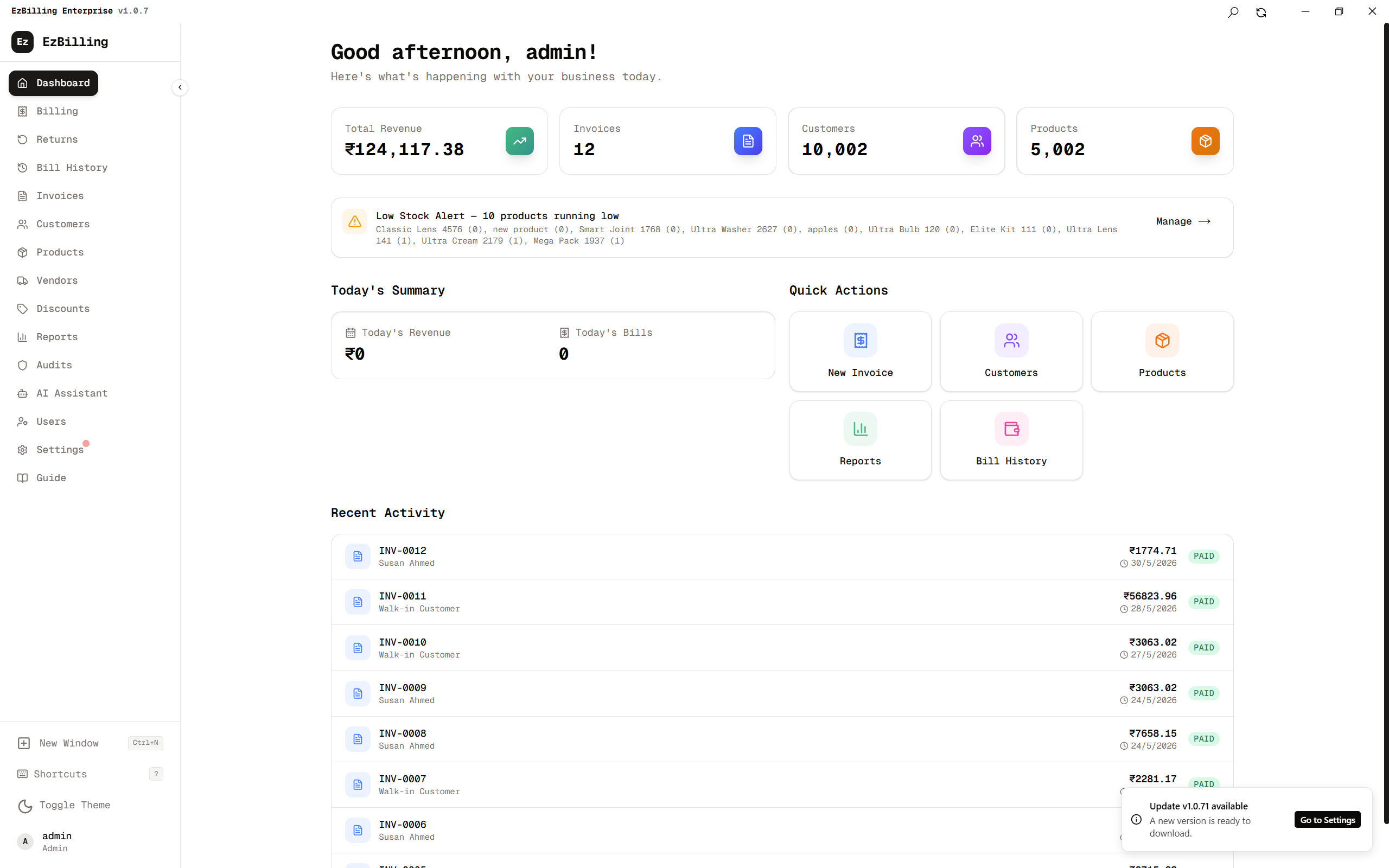Click the vertical scrollbar of the dashboard

(1386, 425)
